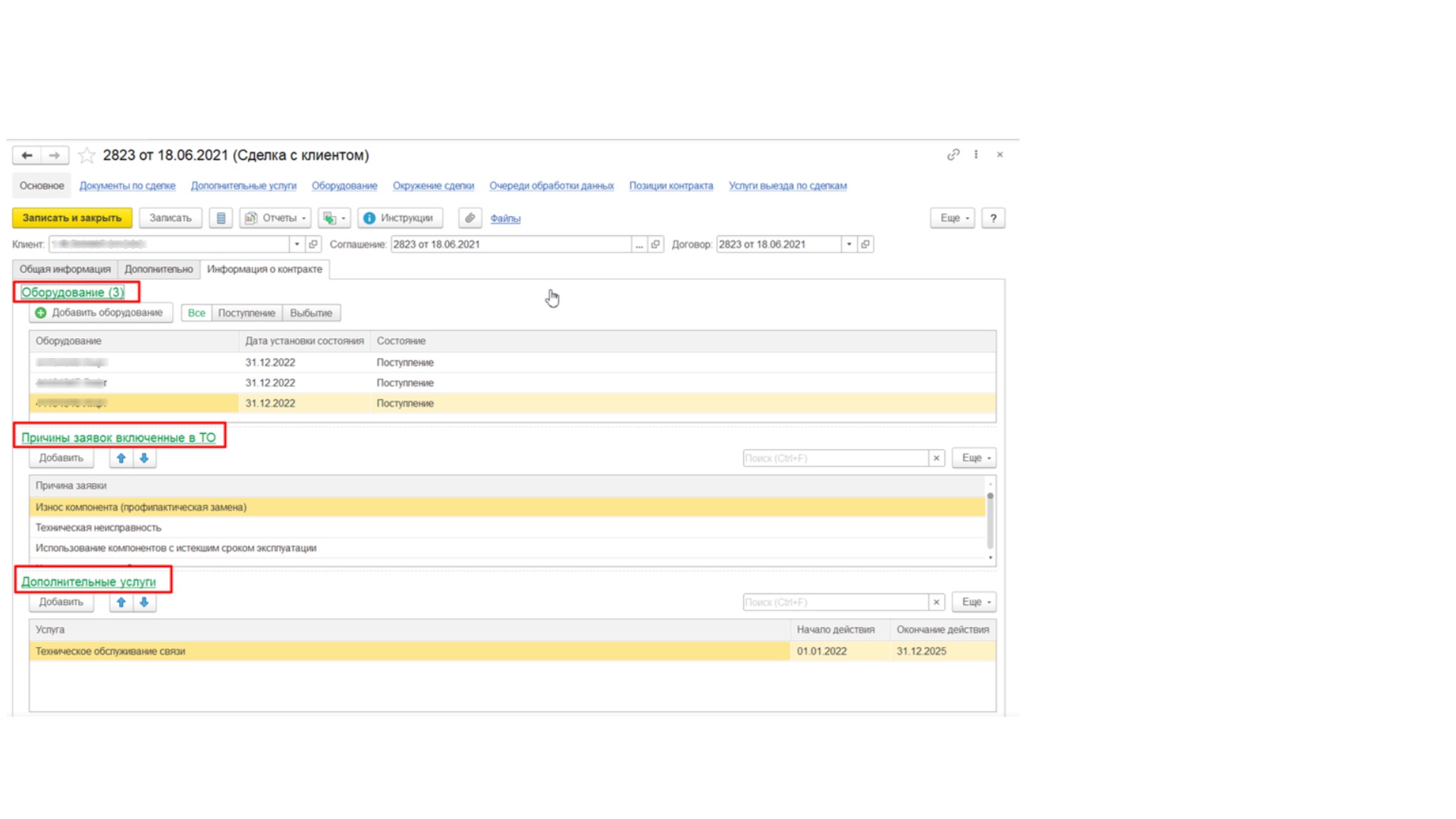Open the Отчеты reports dropdown
Screen dimensions: 1456x819
[275, 218]
